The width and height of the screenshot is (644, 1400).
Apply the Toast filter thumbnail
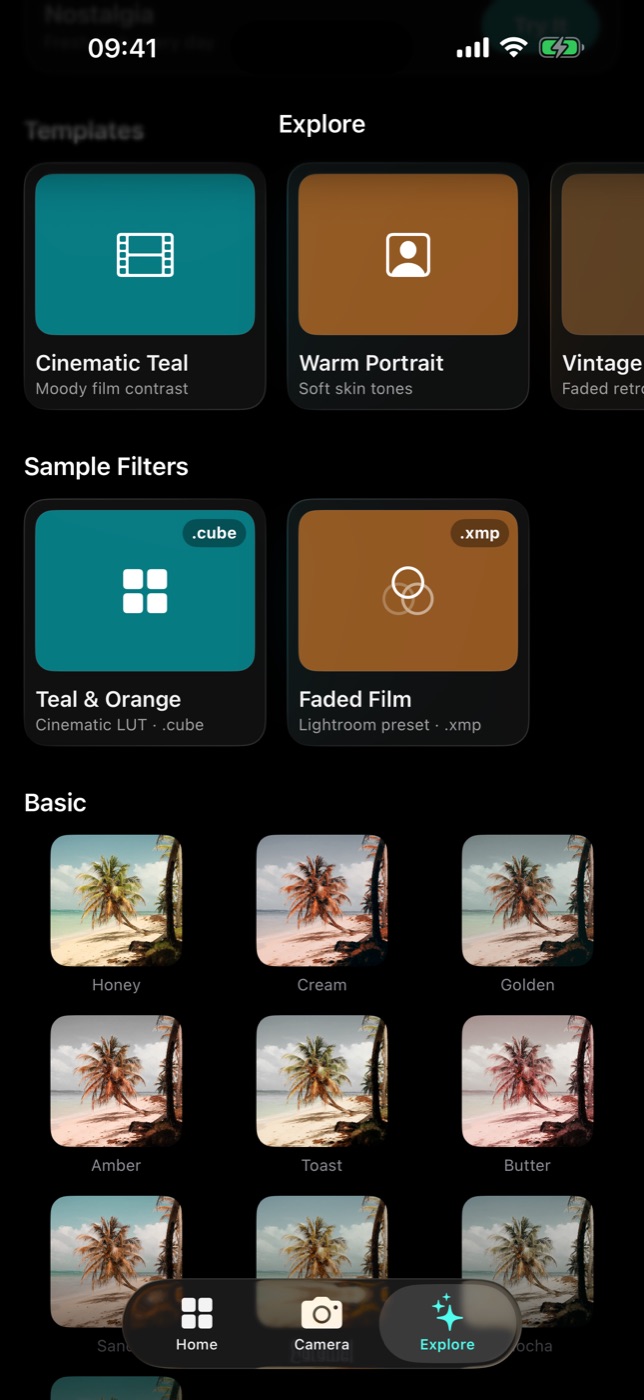pyautogui.click(x=322, y=1081)
